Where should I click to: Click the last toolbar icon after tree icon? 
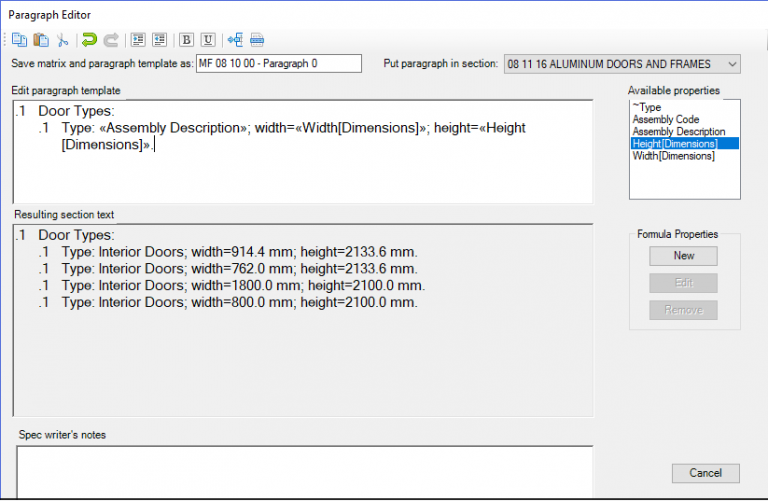pos(257,40)
